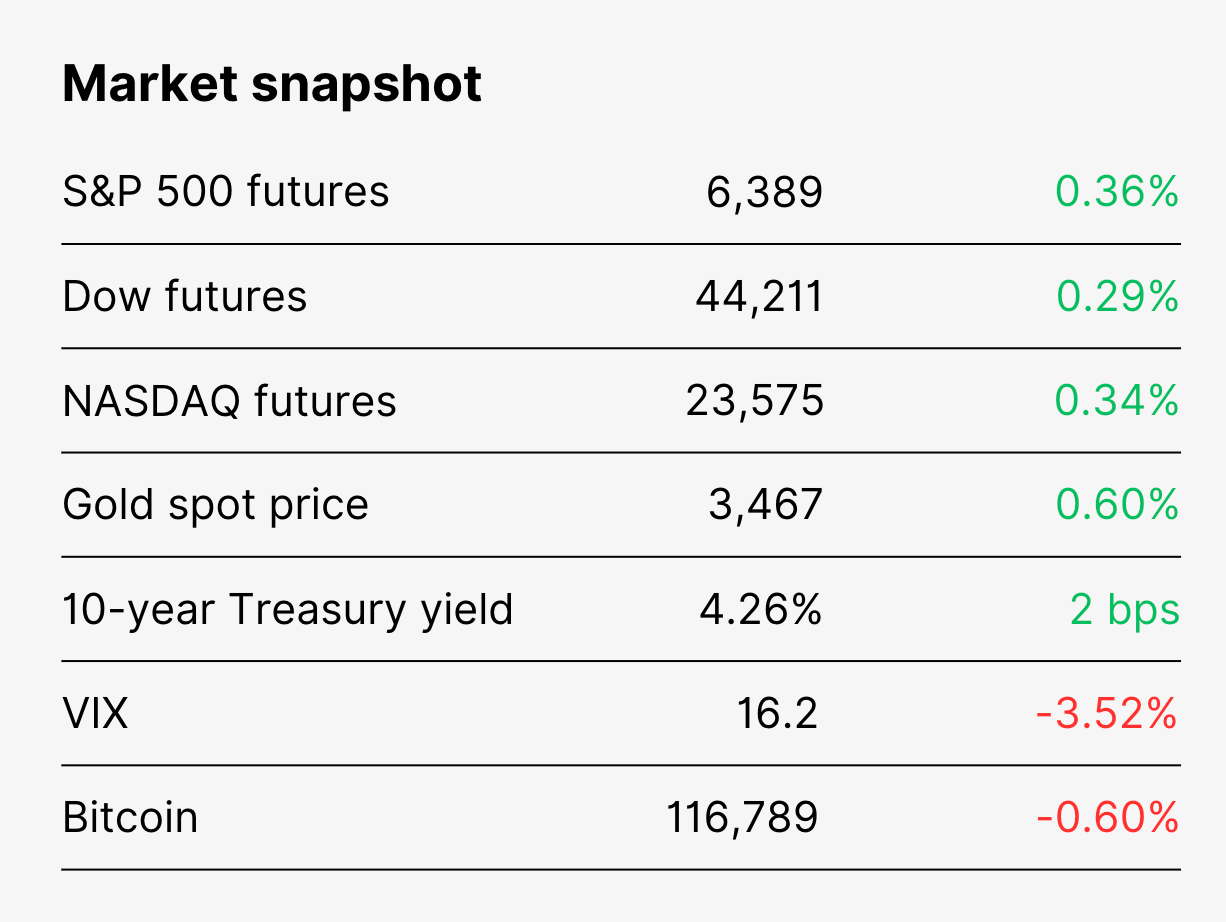Select the VIX row label
1226x922 pixels.
pyautogui.click(x=96, y=714)
